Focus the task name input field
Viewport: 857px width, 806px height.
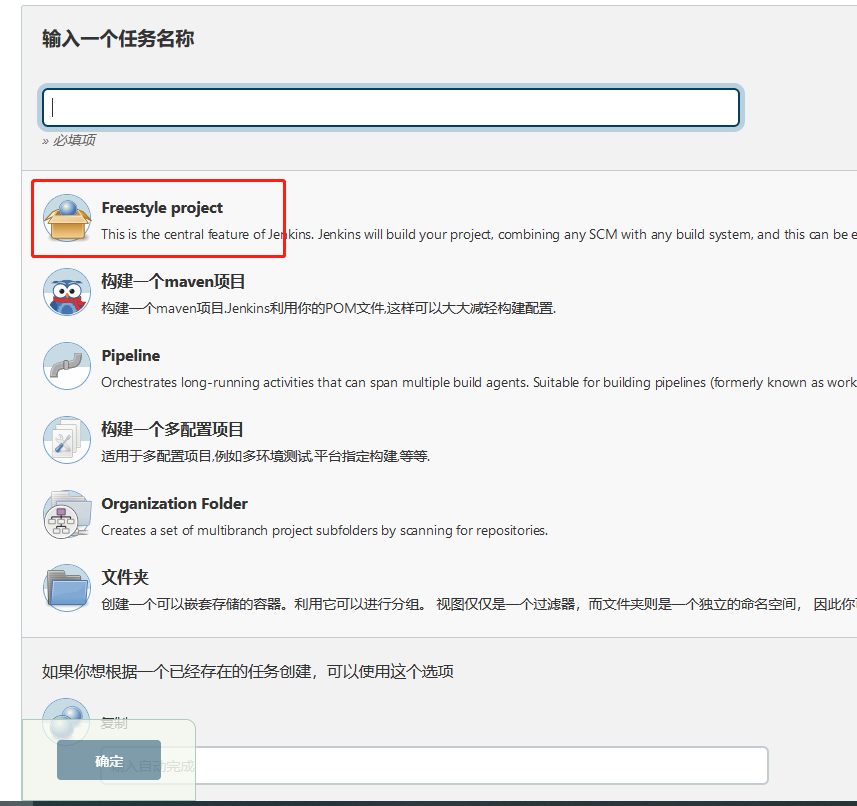tap(391, 108)
